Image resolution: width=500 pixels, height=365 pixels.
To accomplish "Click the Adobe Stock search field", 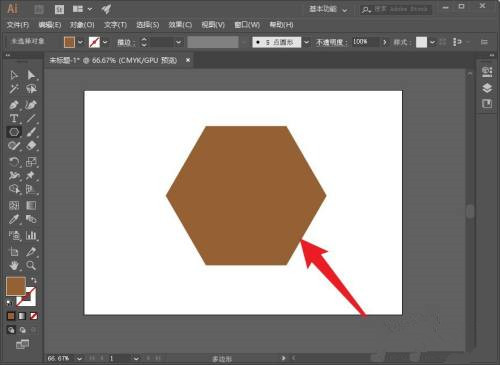I will tap(396, 9).
